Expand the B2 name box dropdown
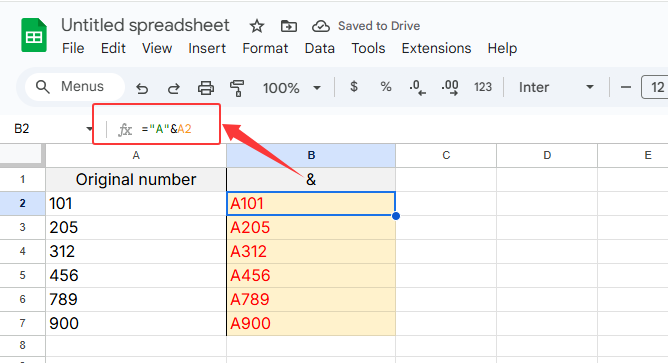668x363 pixels. 89,129
